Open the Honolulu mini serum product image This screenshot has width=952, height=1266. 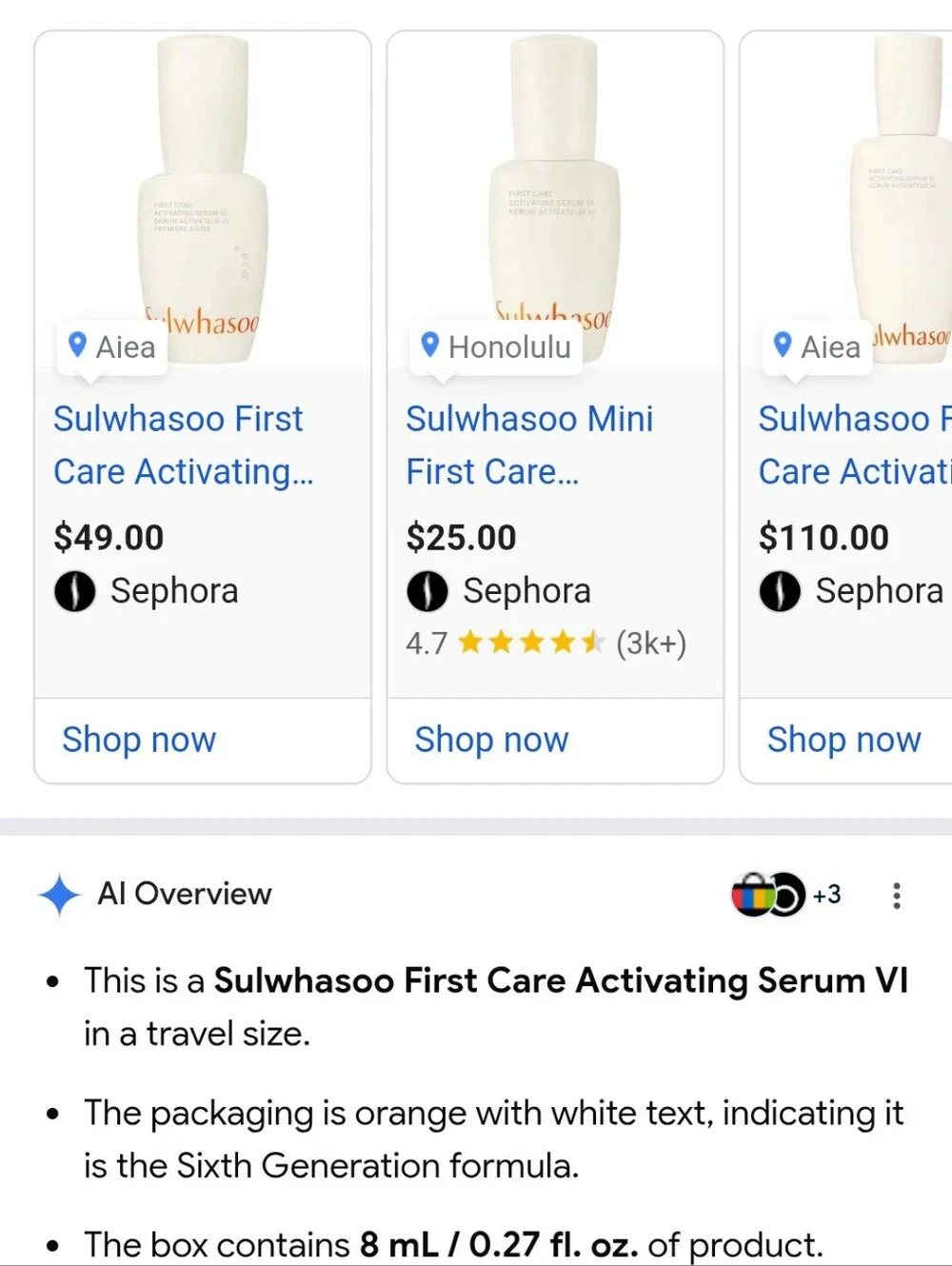coord(555,199)
